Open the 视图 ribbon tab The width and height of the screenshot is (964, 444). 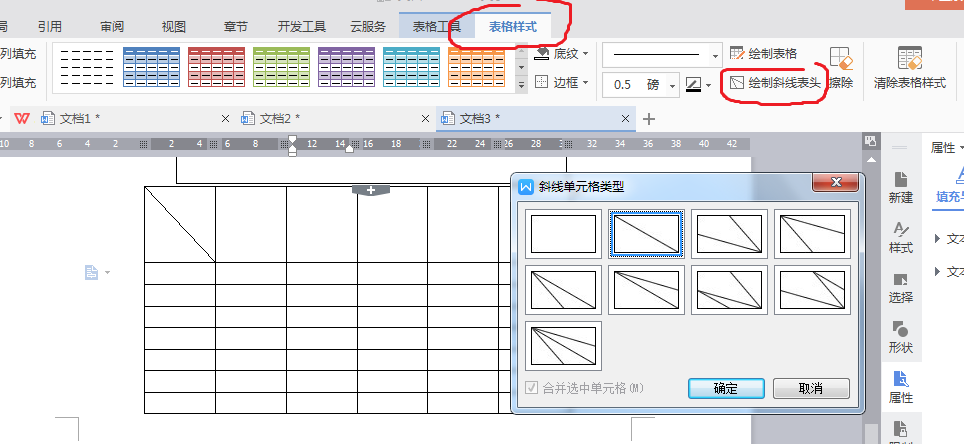(173, 26)
